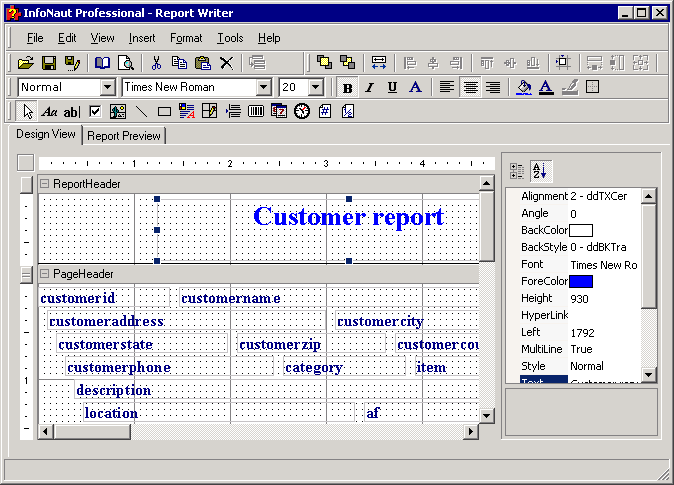Collapse the PageHeader section
The width and height of the screenshot is (674, 485).
[x=44, y=273]
